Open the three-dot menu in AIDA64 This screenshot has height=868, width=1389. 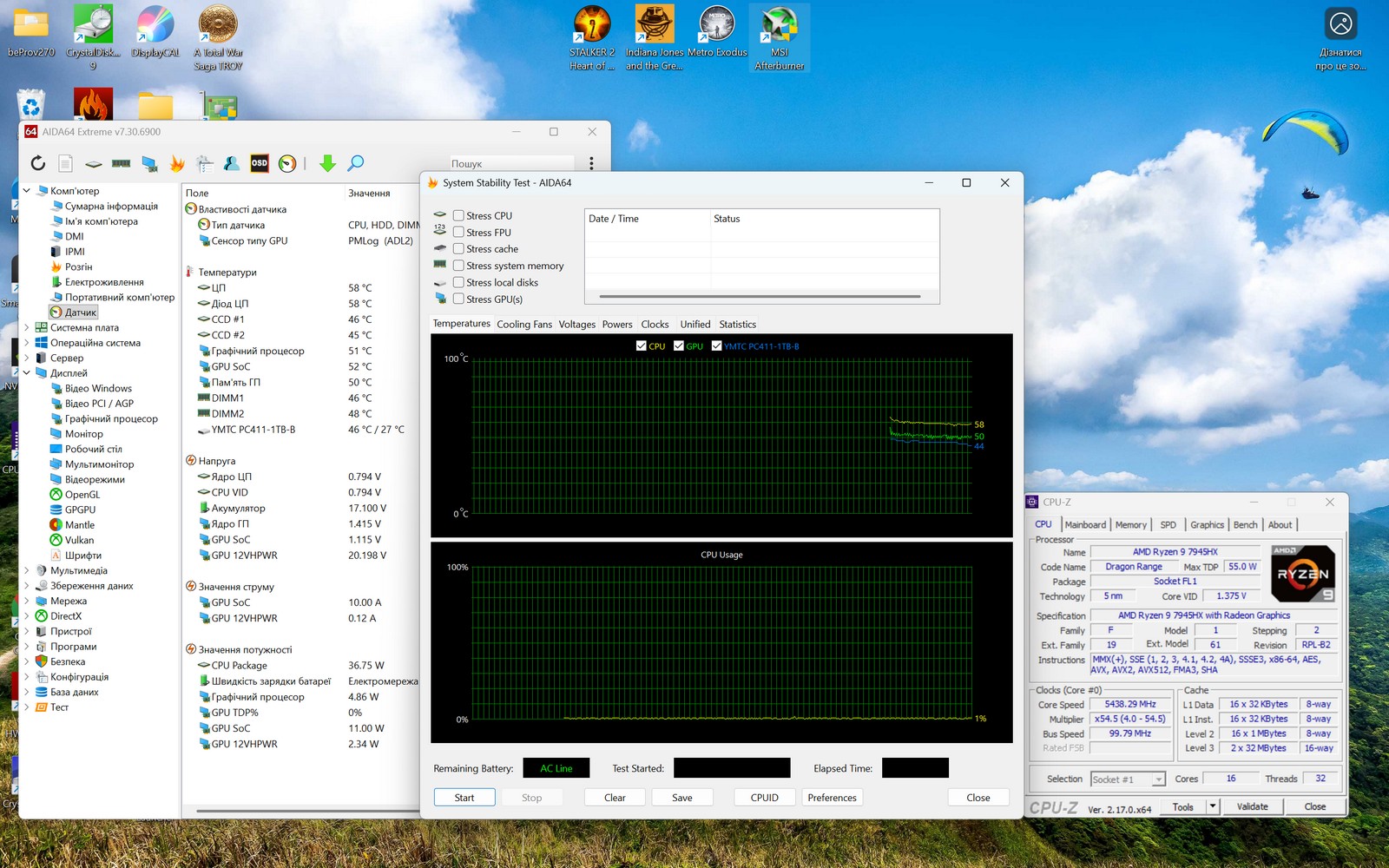coord(591,163)
